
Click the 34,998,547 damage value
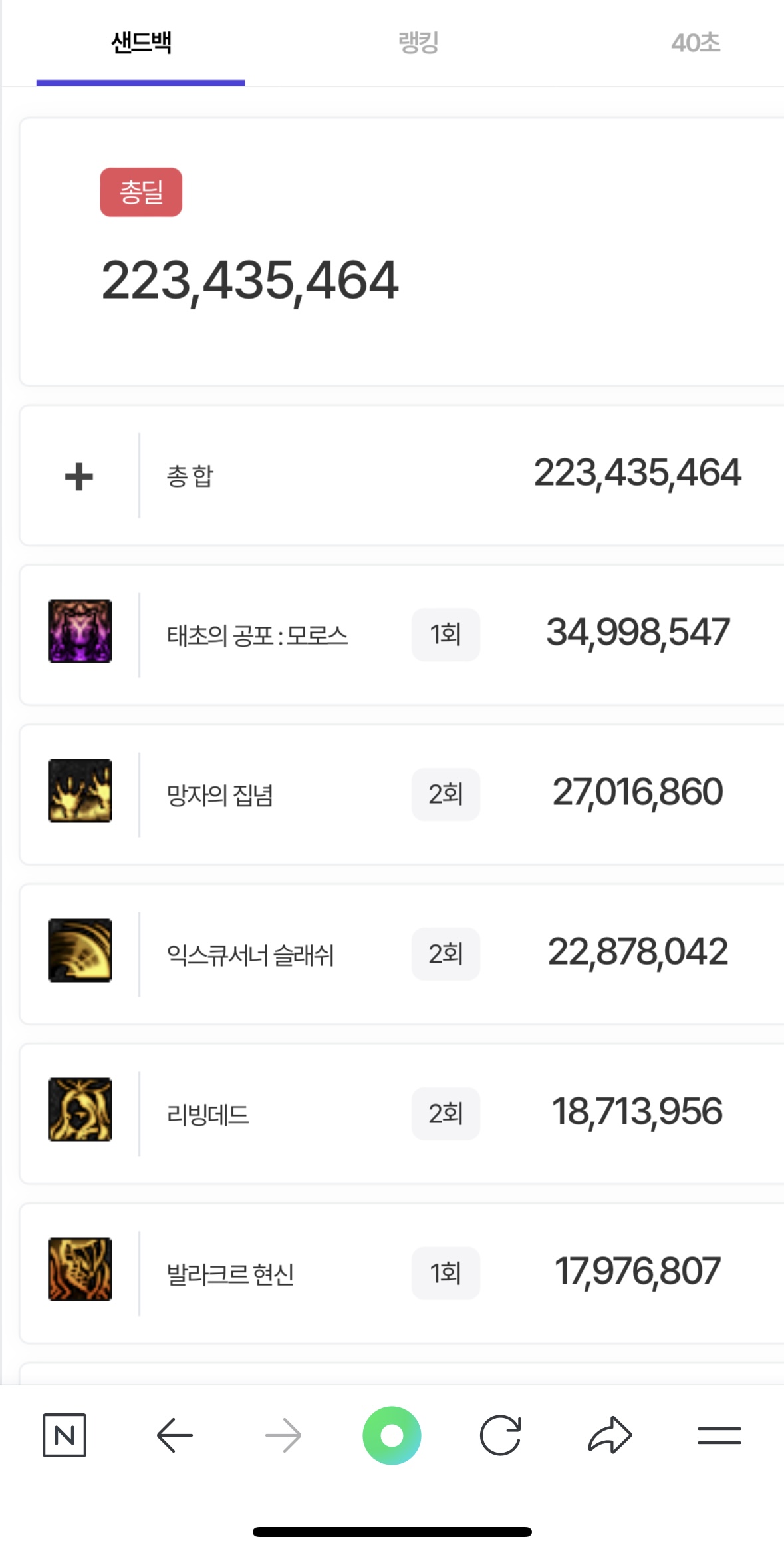(x=638, y=632)
